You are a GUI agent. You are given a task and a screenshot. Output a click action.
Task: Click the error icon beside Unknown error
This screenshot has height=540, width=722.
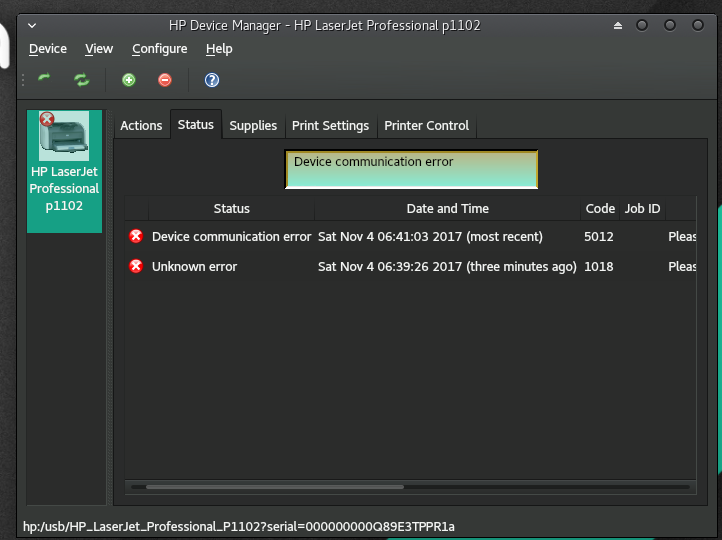pos(136,267)
